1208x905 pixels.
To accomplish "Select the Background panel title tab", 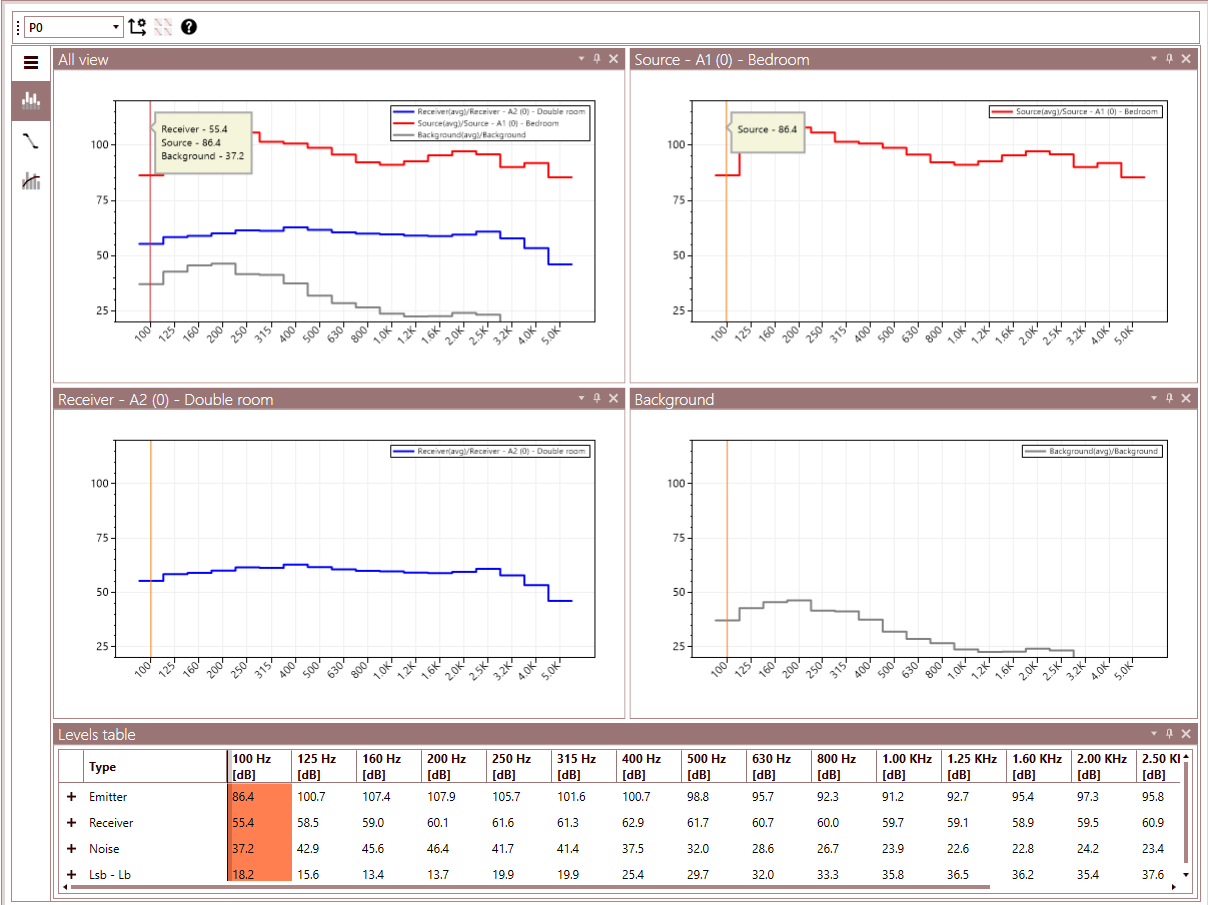I will pyautogui.click(x=675, y=399).
